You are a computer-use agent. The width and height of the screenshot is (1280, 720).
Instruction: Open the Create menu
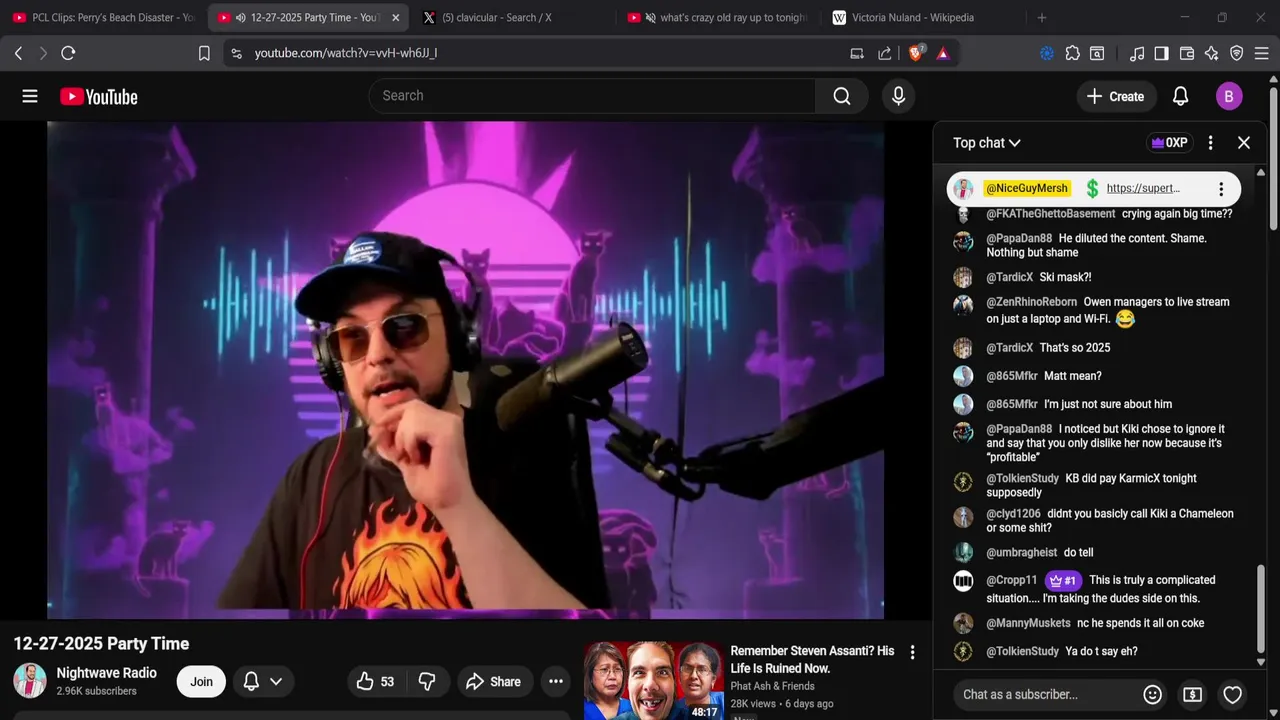pos(1115,96)
